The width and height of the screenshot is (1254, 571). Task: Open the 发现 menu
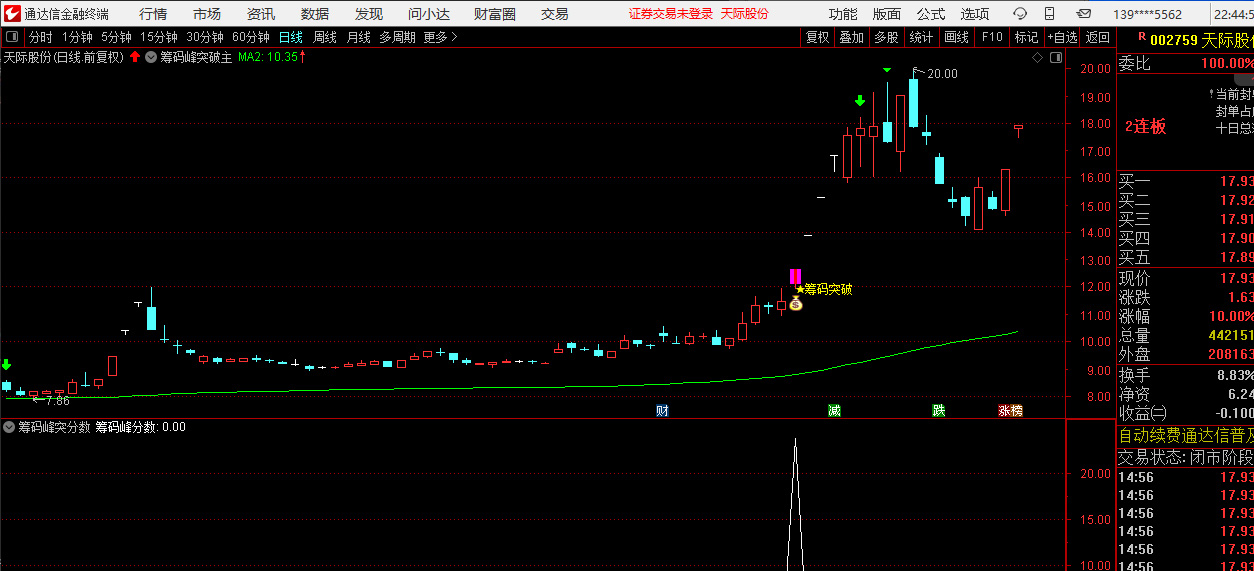(369, 14)
